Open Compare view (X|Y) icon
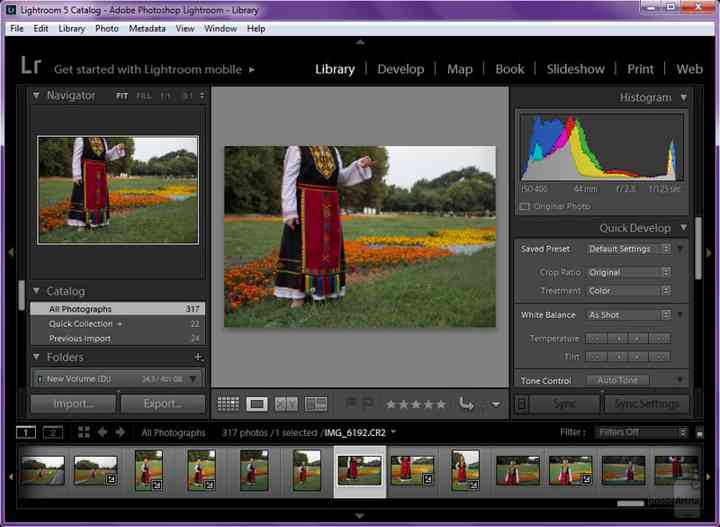 (286, 404)
